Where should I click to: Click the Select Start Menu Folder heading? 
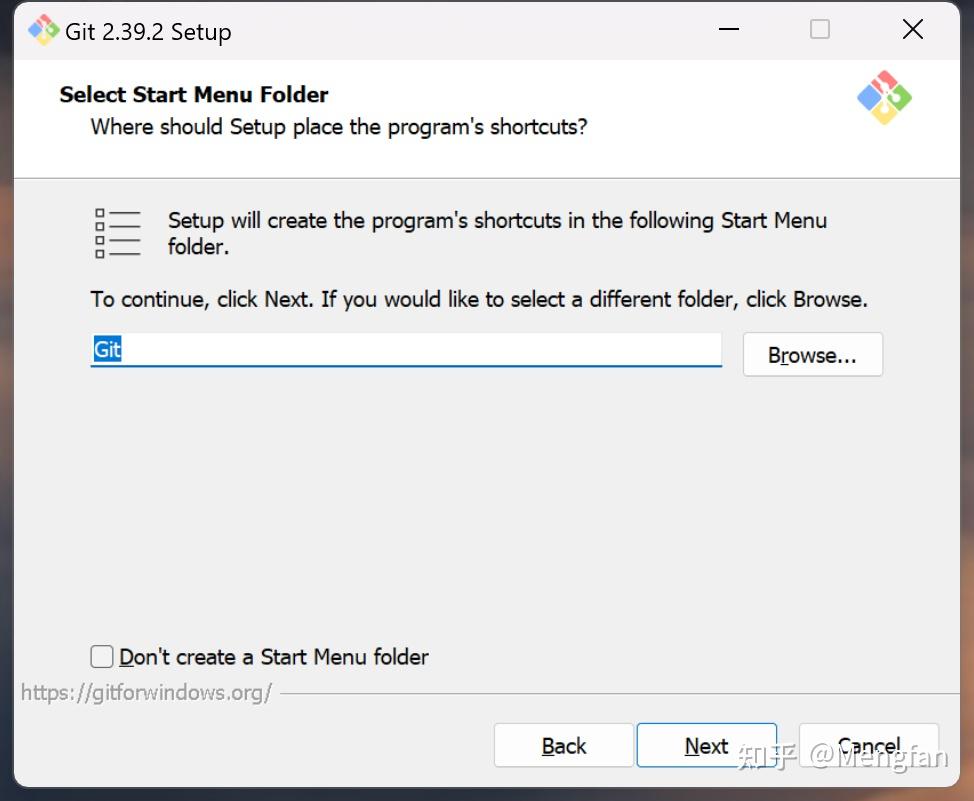(x=194, y=95)
